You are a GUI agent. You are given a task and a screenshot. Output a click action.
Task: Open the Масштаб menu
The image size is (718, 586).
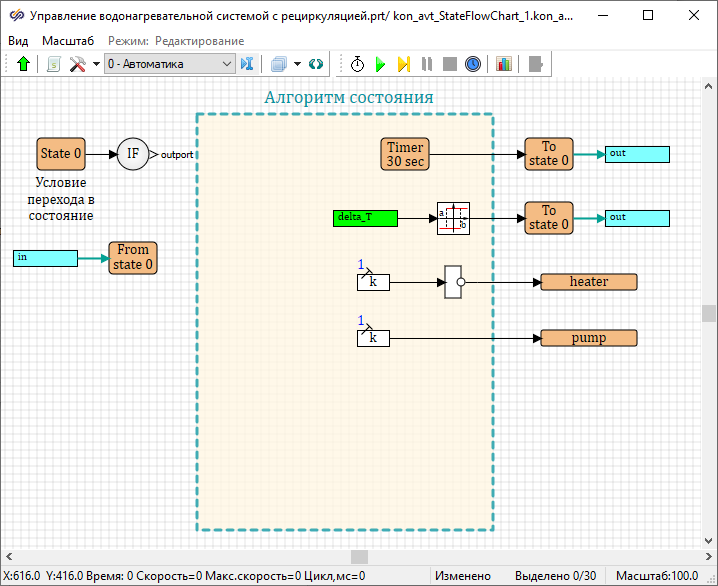pyautogui.click(x=68, y=41)
